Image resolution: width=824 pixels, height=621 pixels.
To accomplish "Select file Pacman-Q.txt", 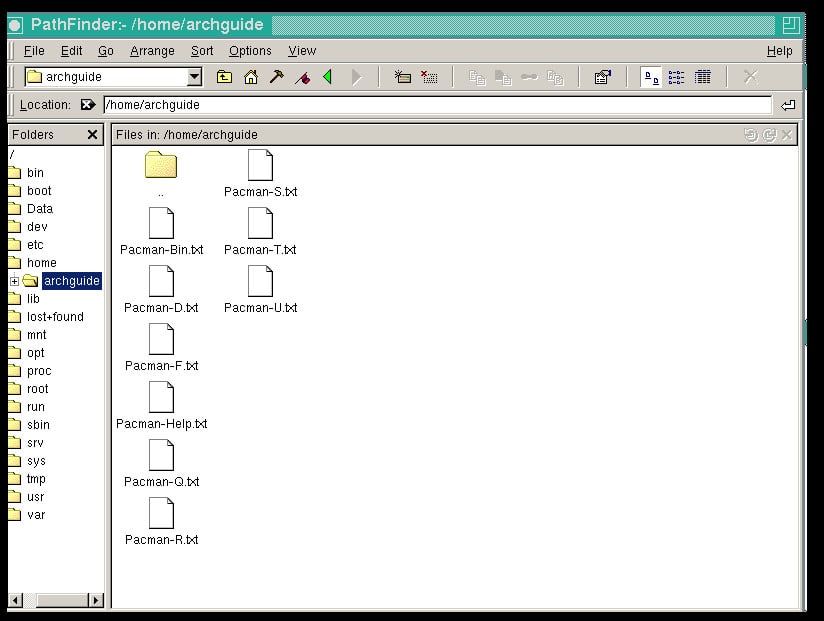I will click(x=161, y=463).
